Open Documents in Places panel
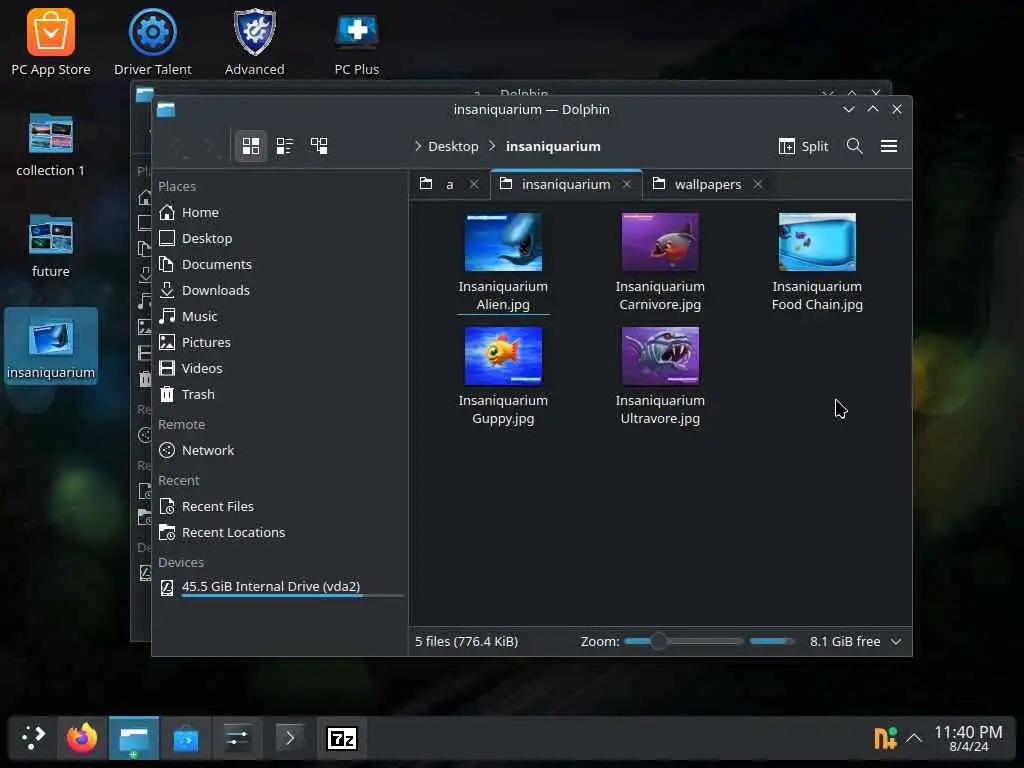The image size is (1024, 768). pos(281,264)
